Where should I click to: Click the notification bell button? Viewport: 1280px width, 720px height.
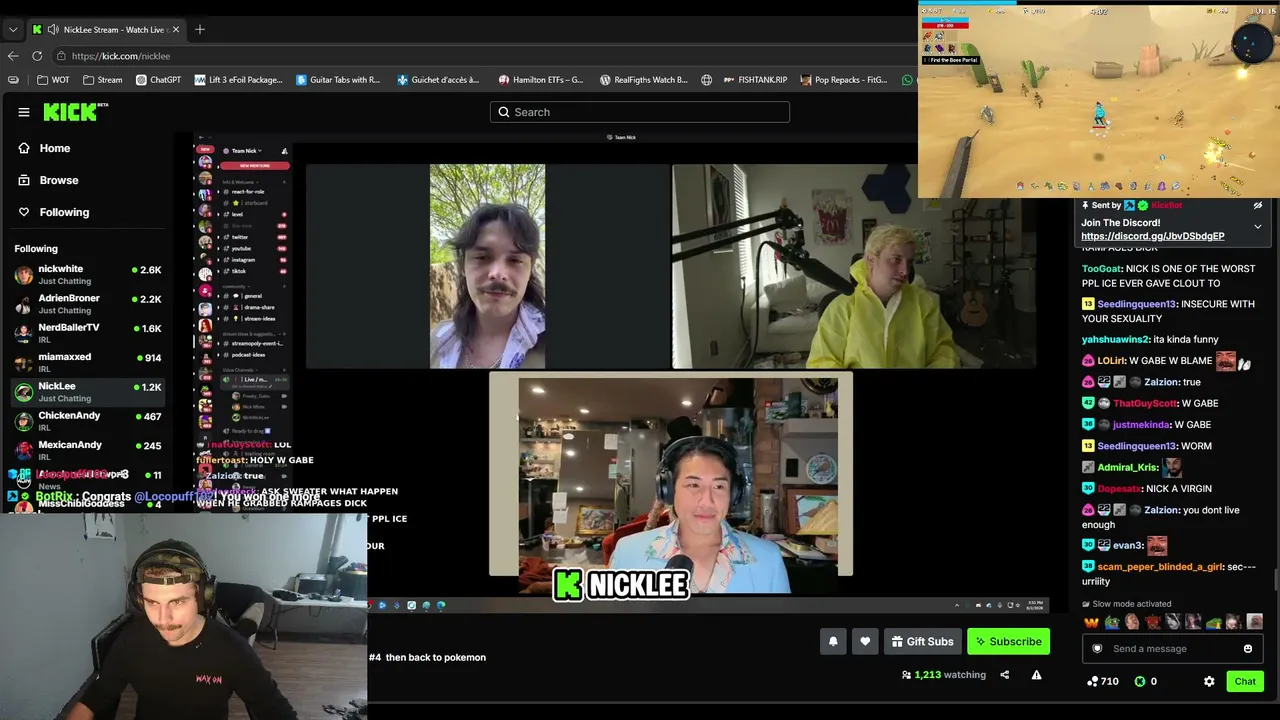point(833,642)
